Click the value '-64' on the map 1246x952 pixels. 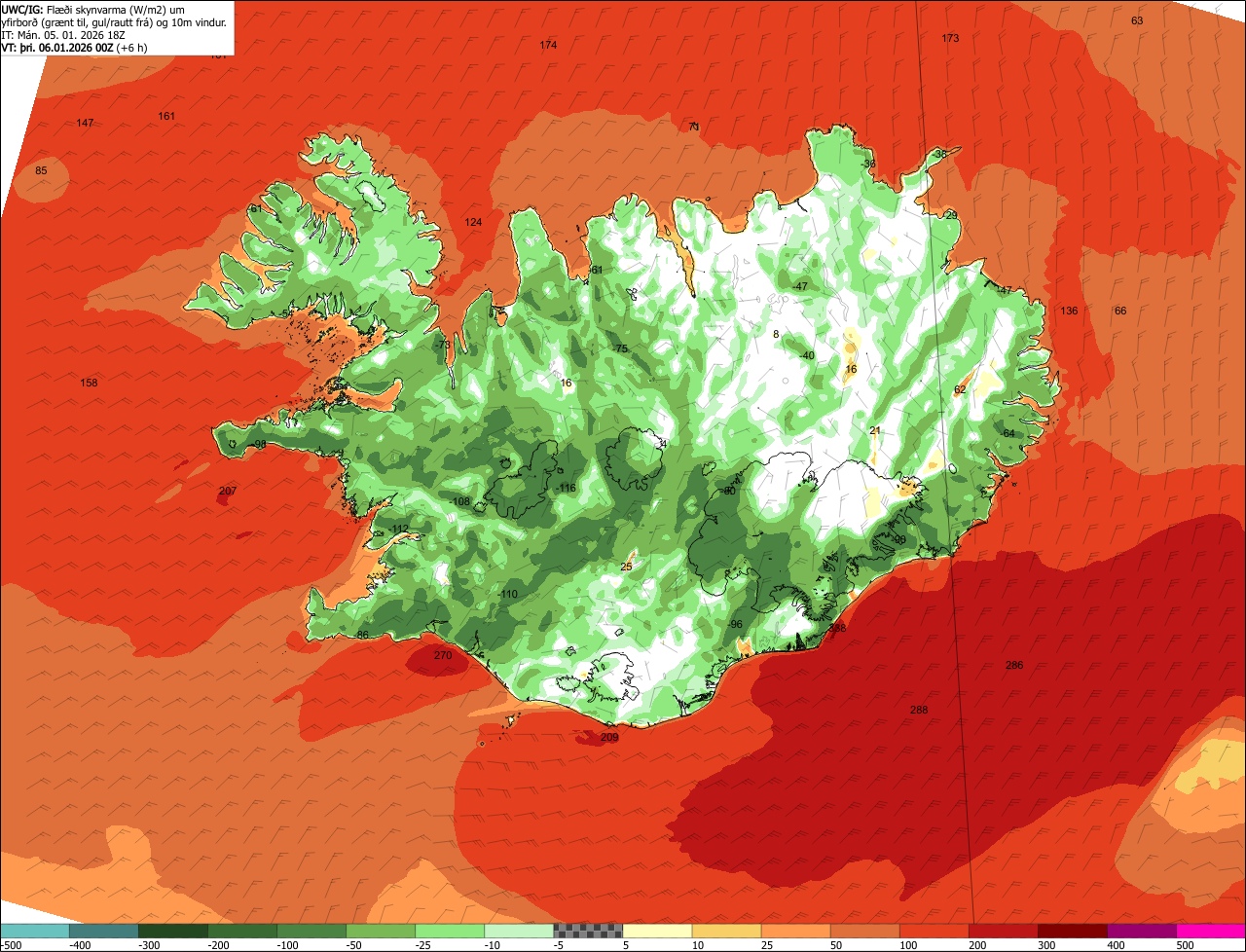1008,433
